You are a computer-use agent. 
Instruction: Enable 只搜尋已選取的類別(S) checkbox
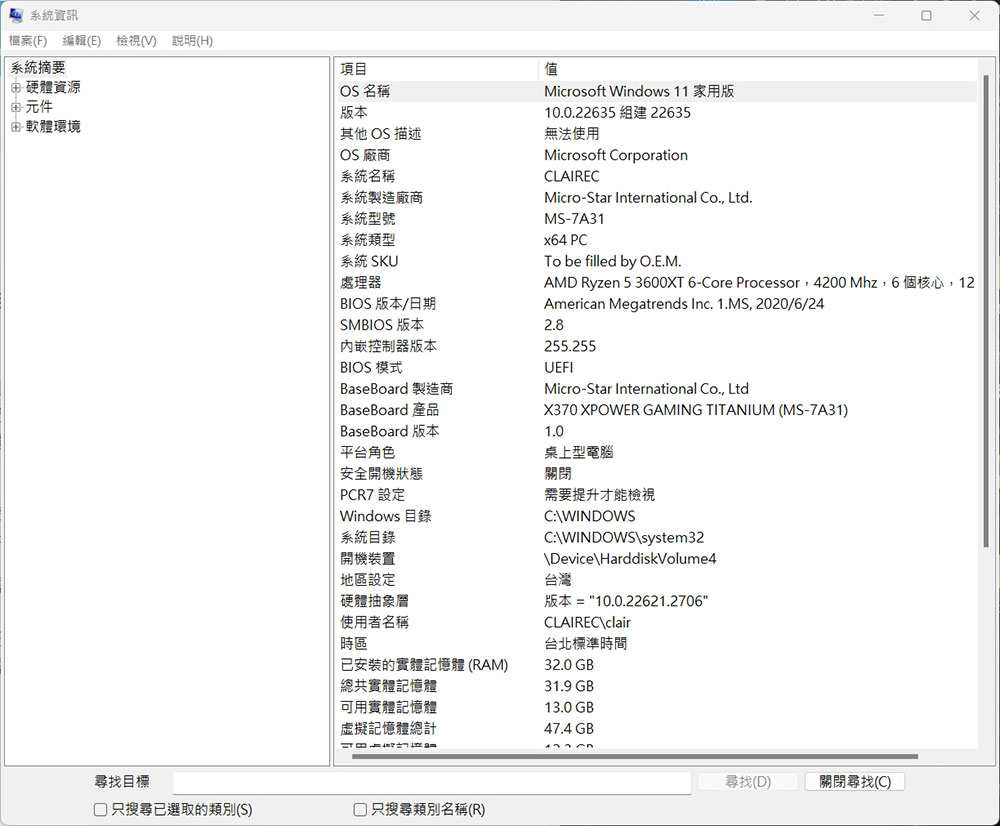tap(100, 810)
